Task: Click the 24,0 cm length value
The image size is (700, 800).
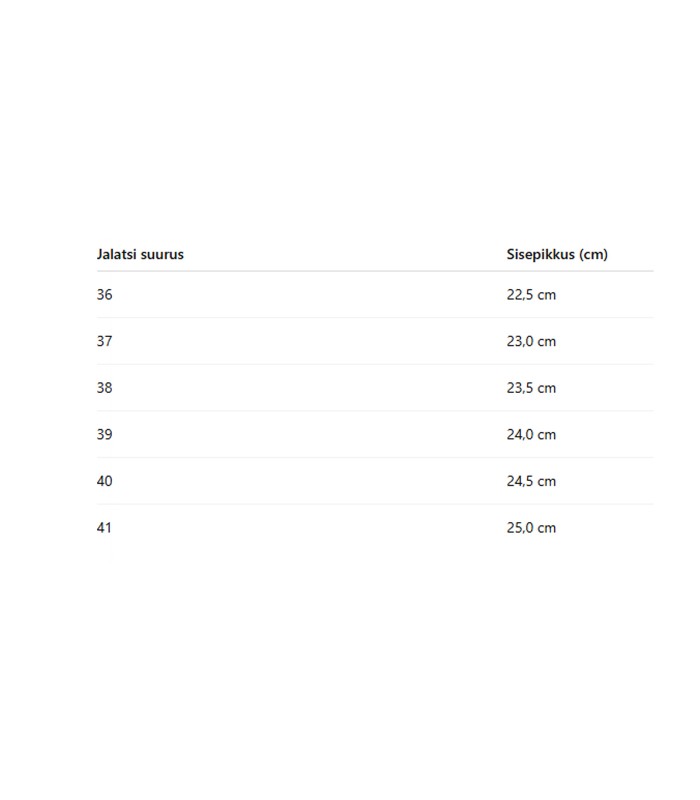Action: 531,434
